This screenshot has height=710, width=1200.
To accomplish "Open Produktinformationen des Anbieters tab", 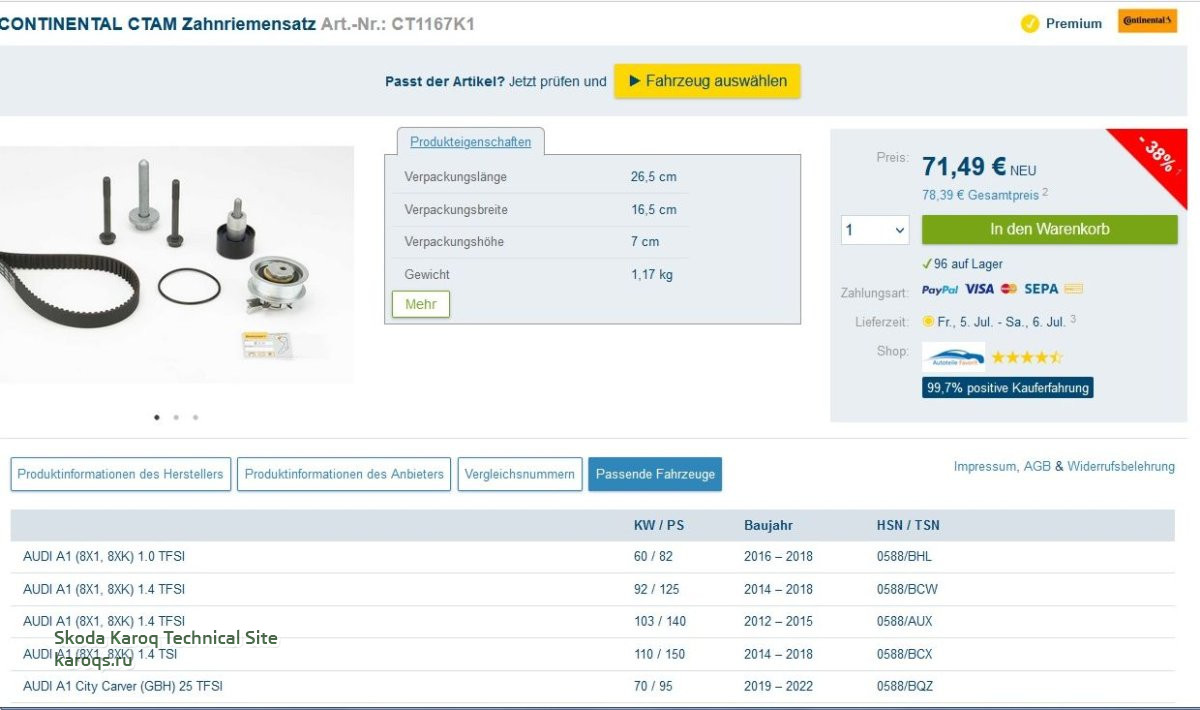I will [344, 474].
